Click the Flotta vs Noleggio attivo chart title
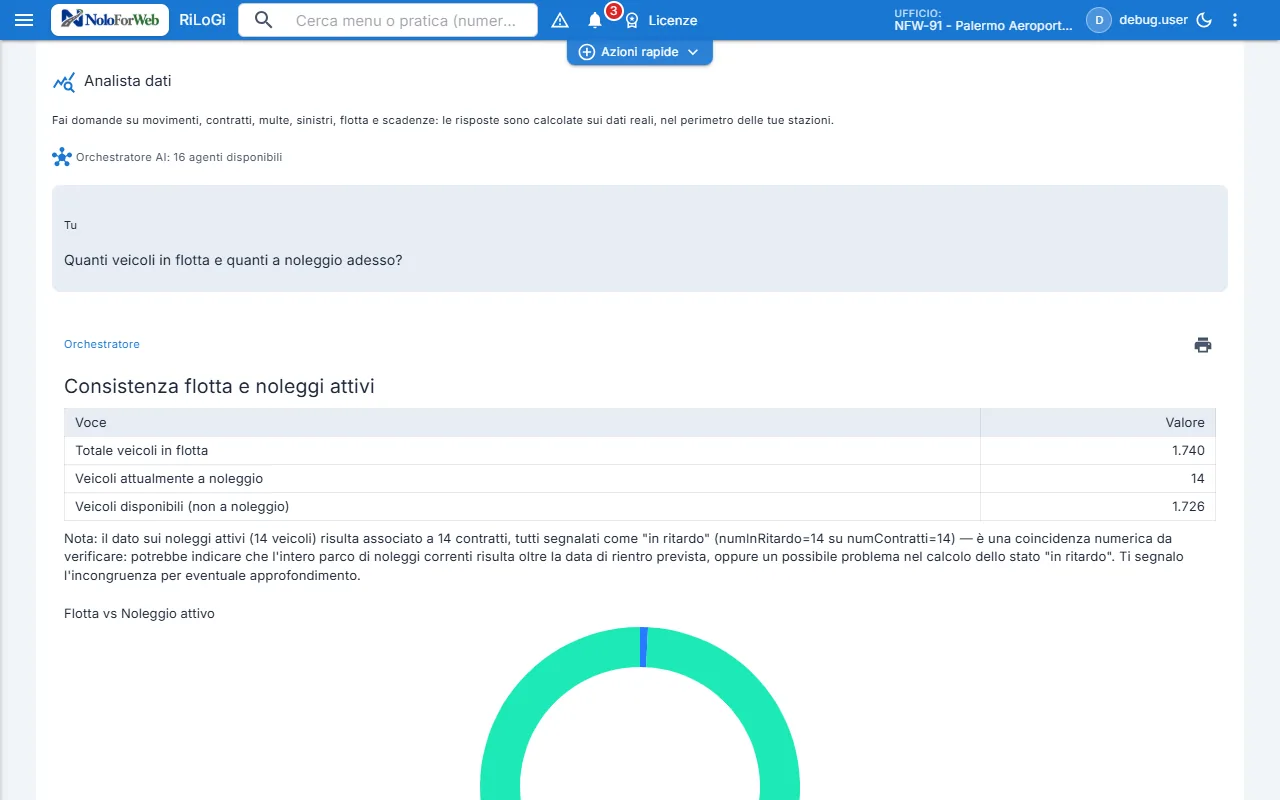 coord(139,614)
